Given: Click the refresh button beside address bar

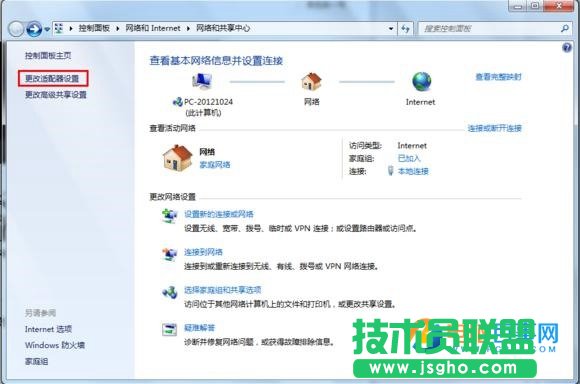Looking at the screenshot, I should 405,28.
